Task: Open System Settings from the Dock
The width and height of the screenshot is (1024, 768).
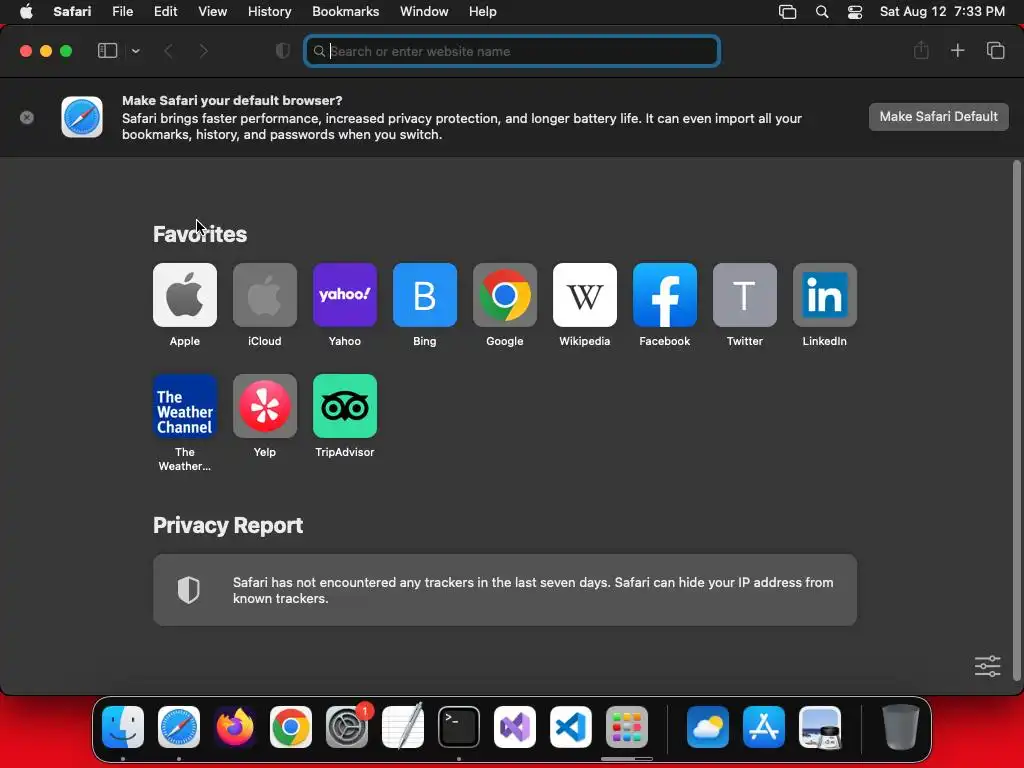Action: tap(347, 727)
